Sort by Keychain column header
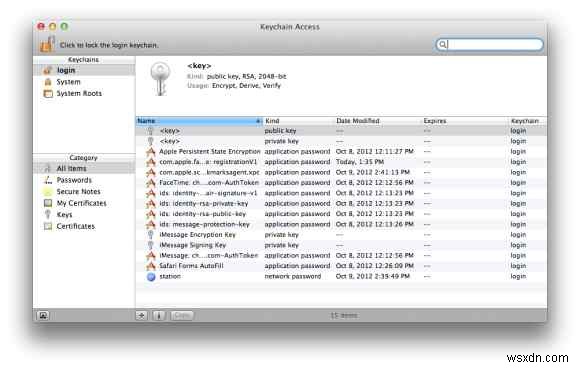580x368 pixels. pyautogui.click(x=527, y=121)
